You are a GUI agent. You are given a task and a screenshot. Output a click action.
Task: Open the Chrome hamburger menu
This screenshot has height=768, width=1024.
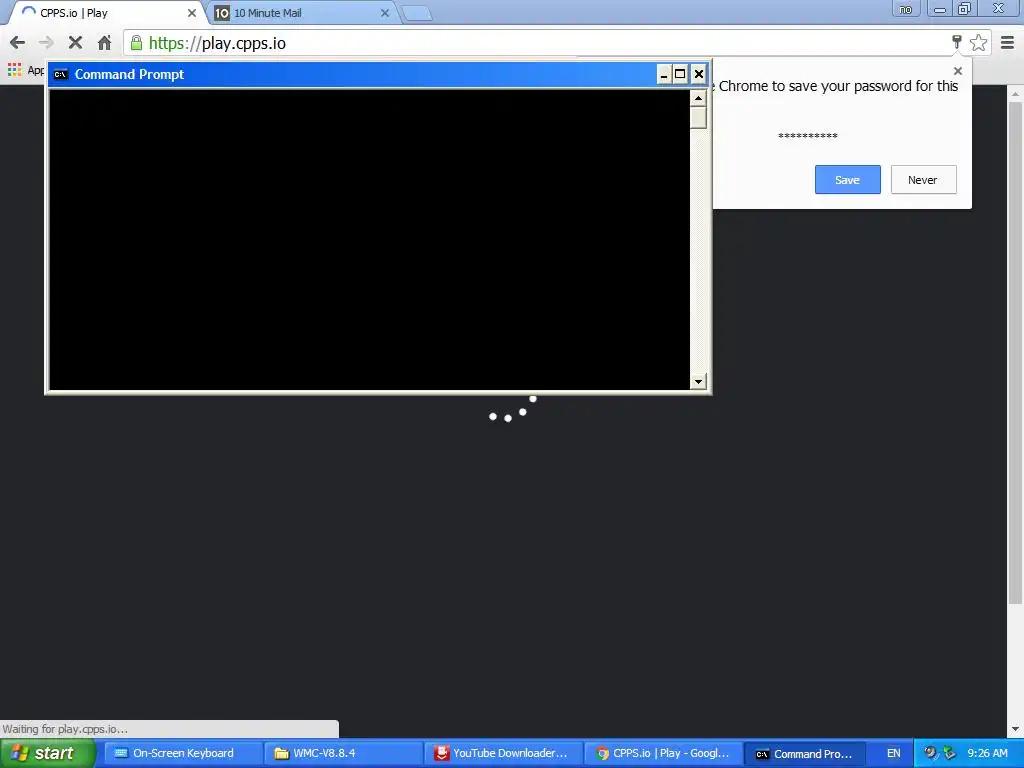[1008, 43]
